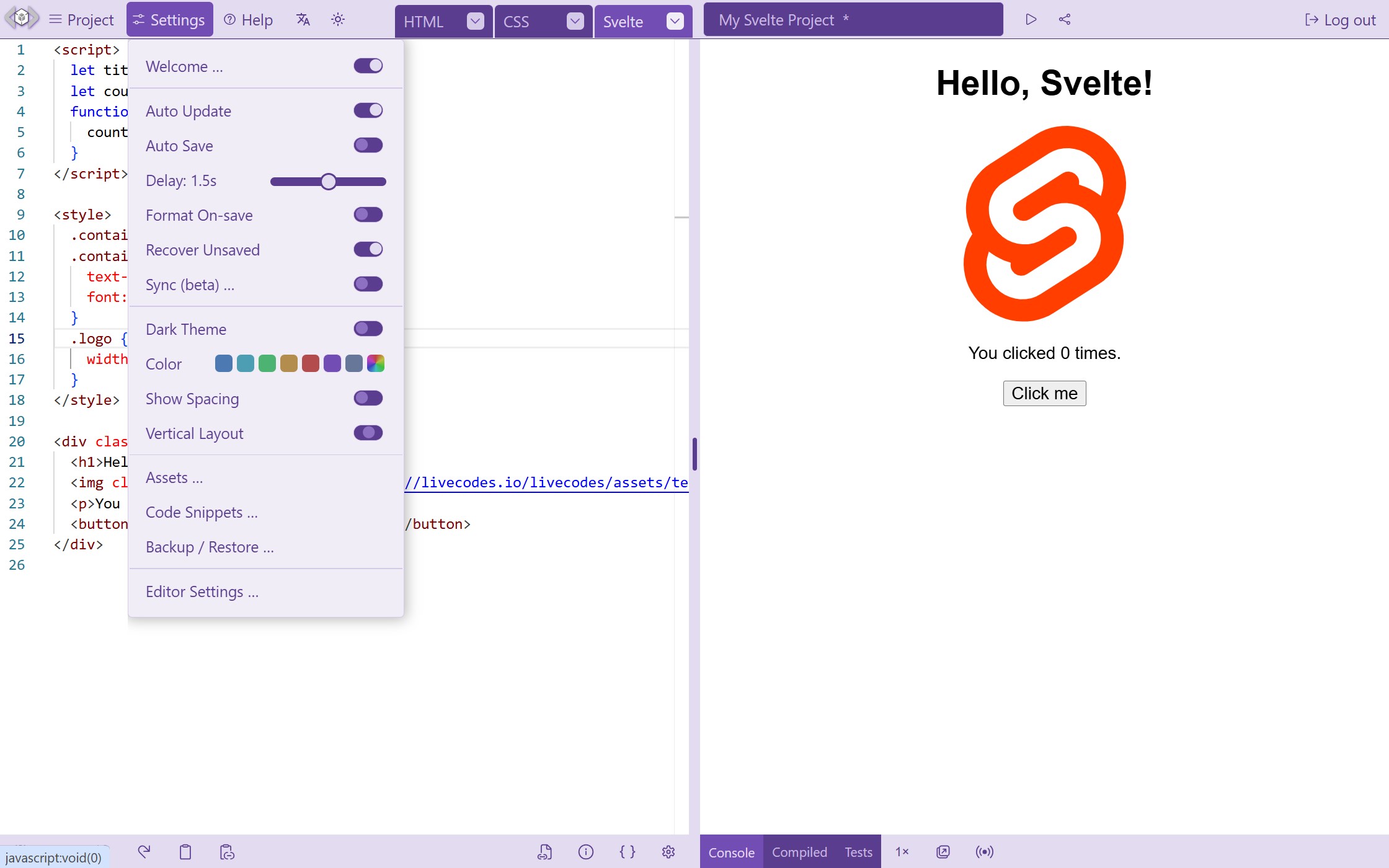
Task: Switch to the Compiled tab
Action: (799, 852)
